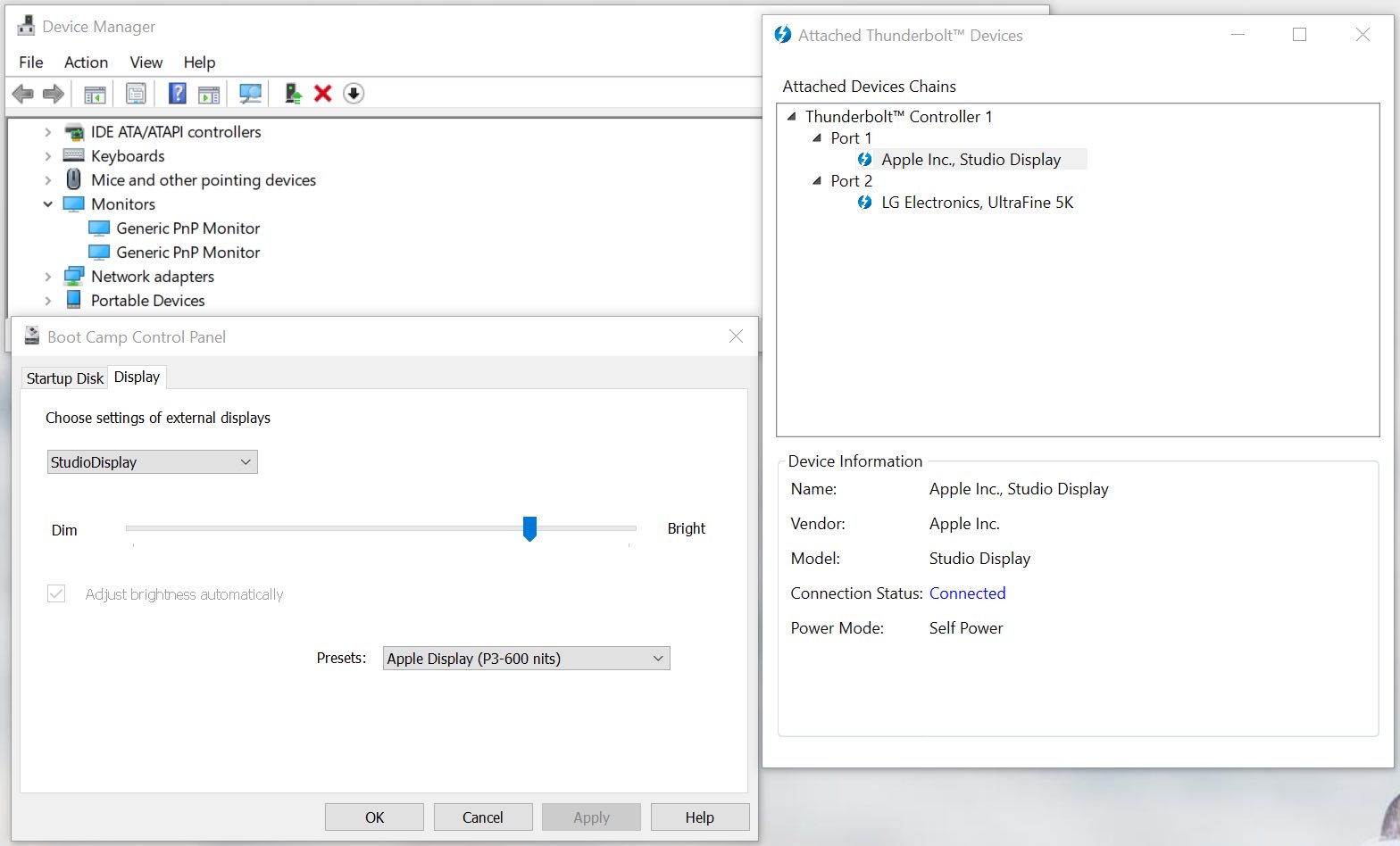
Task: Open the Presets dropdown Apple Display (P3-600 nits)
Action: click(x=527, y=659)
